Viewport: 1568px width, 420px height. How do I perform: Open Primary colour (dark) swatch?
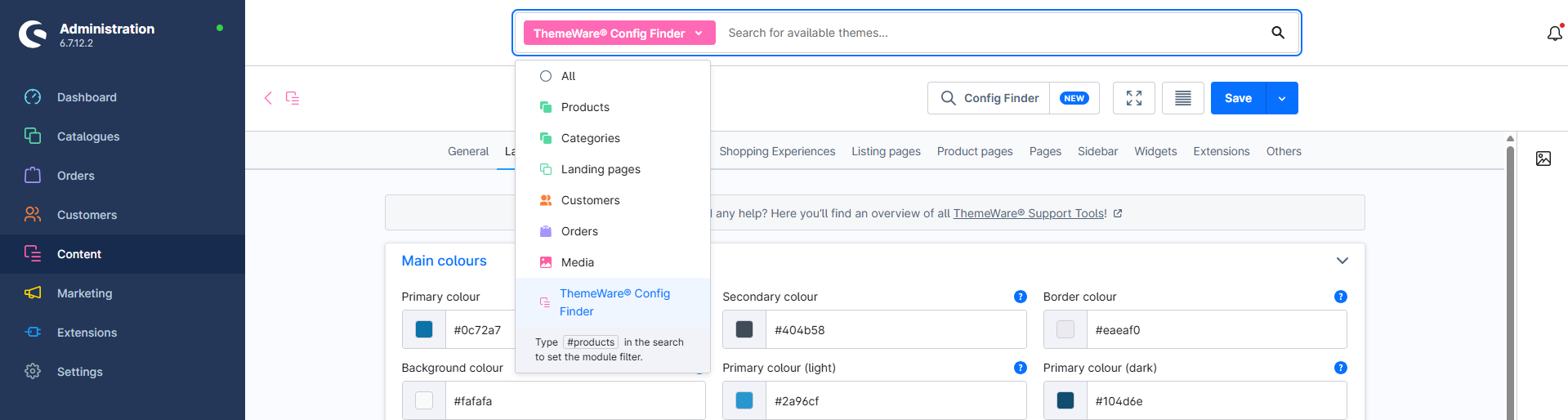coord(1065,400)
